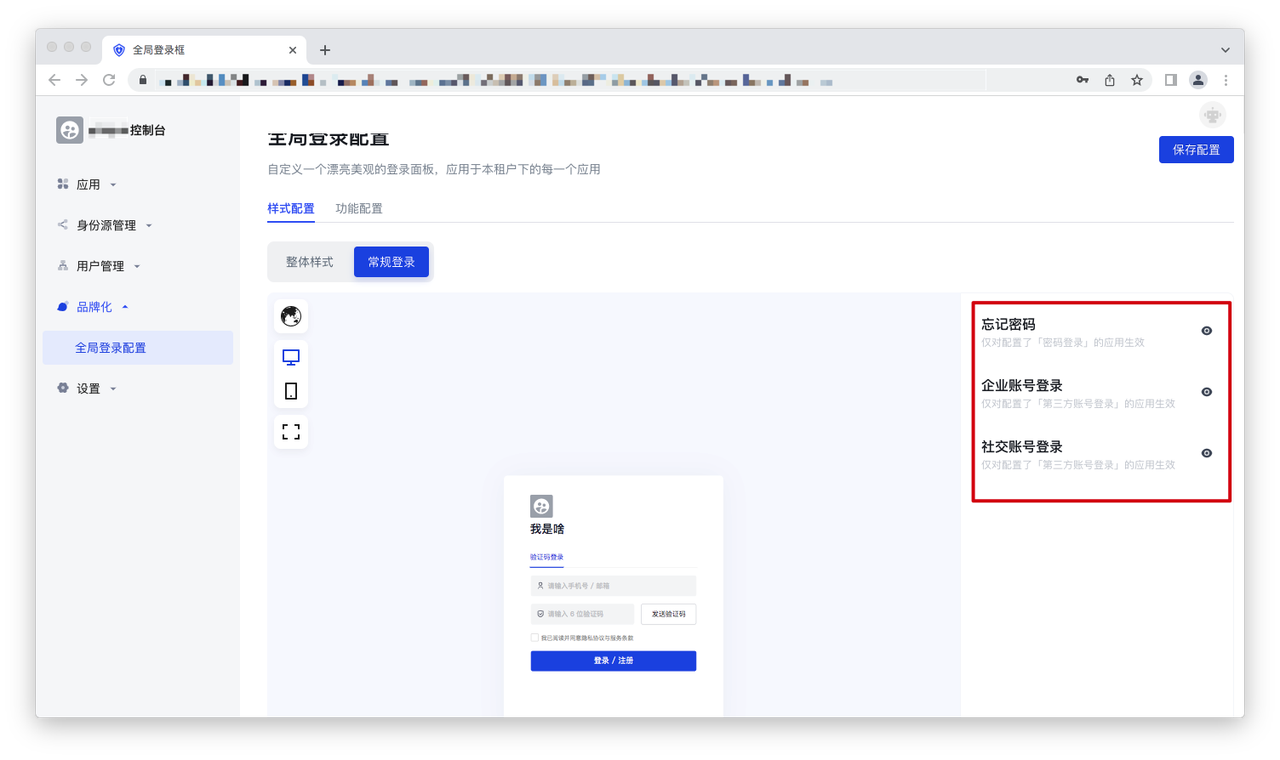Toggle visibility of 企业账号登录 option
This screenshot has height=760, width=1280.
(1206, 392)
